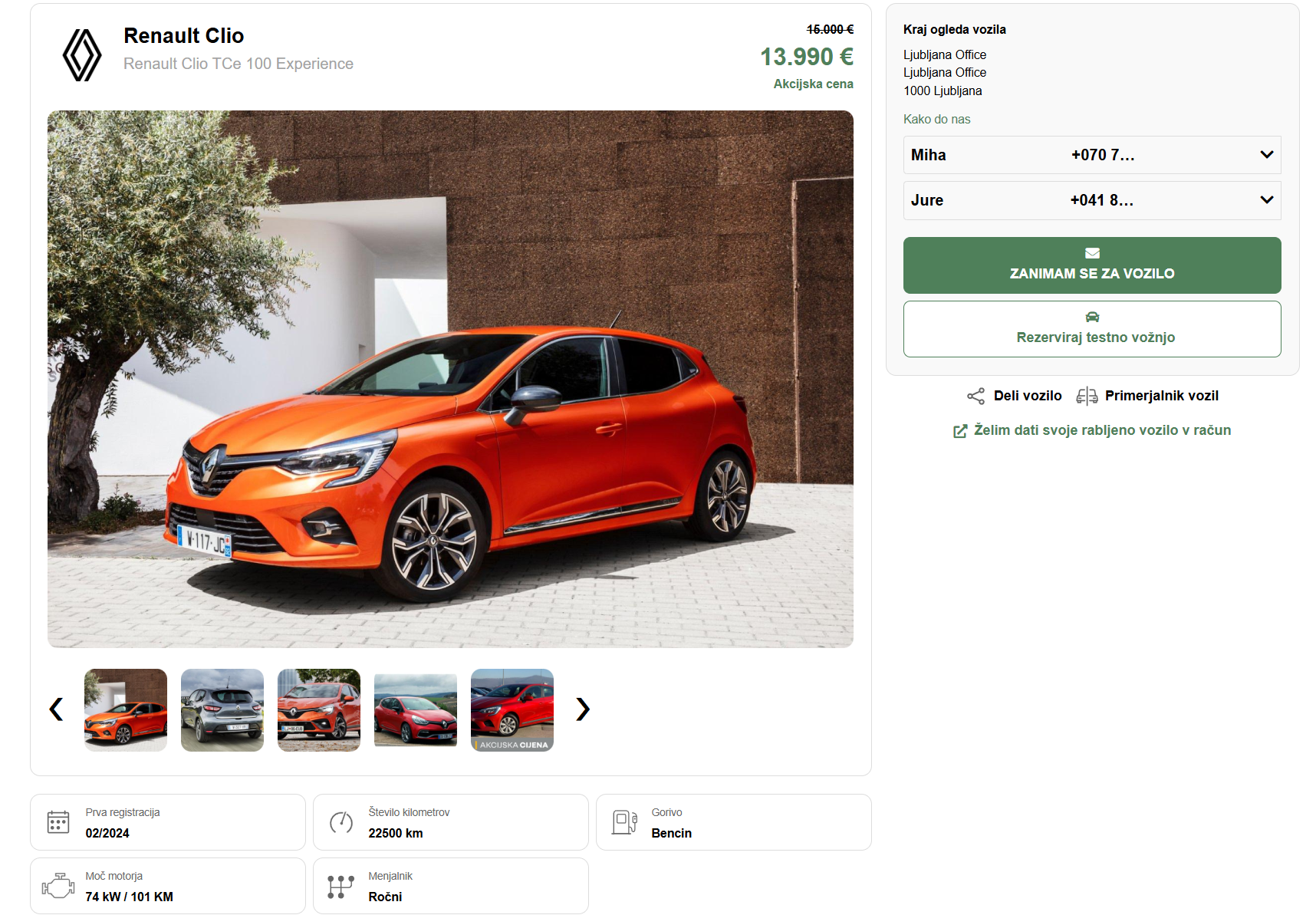Select the grey Clio rear-view thumbnail
The image size is (1316, 915).
point(222,710)
